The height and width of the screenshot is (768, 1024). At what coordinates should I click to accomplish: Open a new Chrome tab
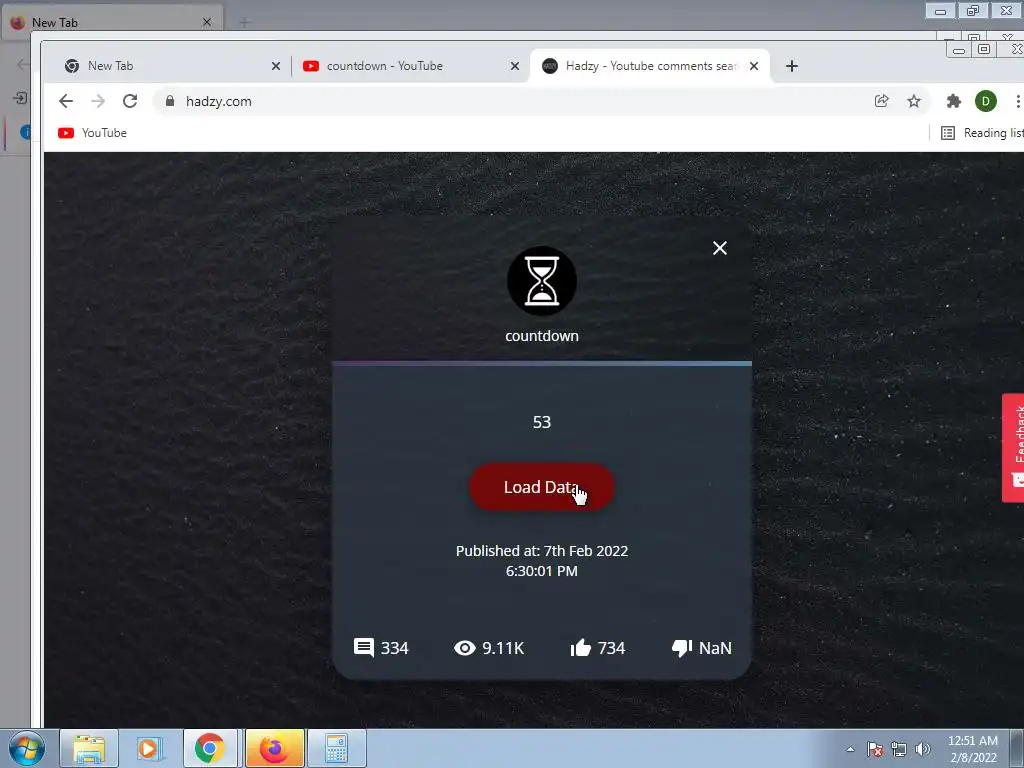point(792,66)
